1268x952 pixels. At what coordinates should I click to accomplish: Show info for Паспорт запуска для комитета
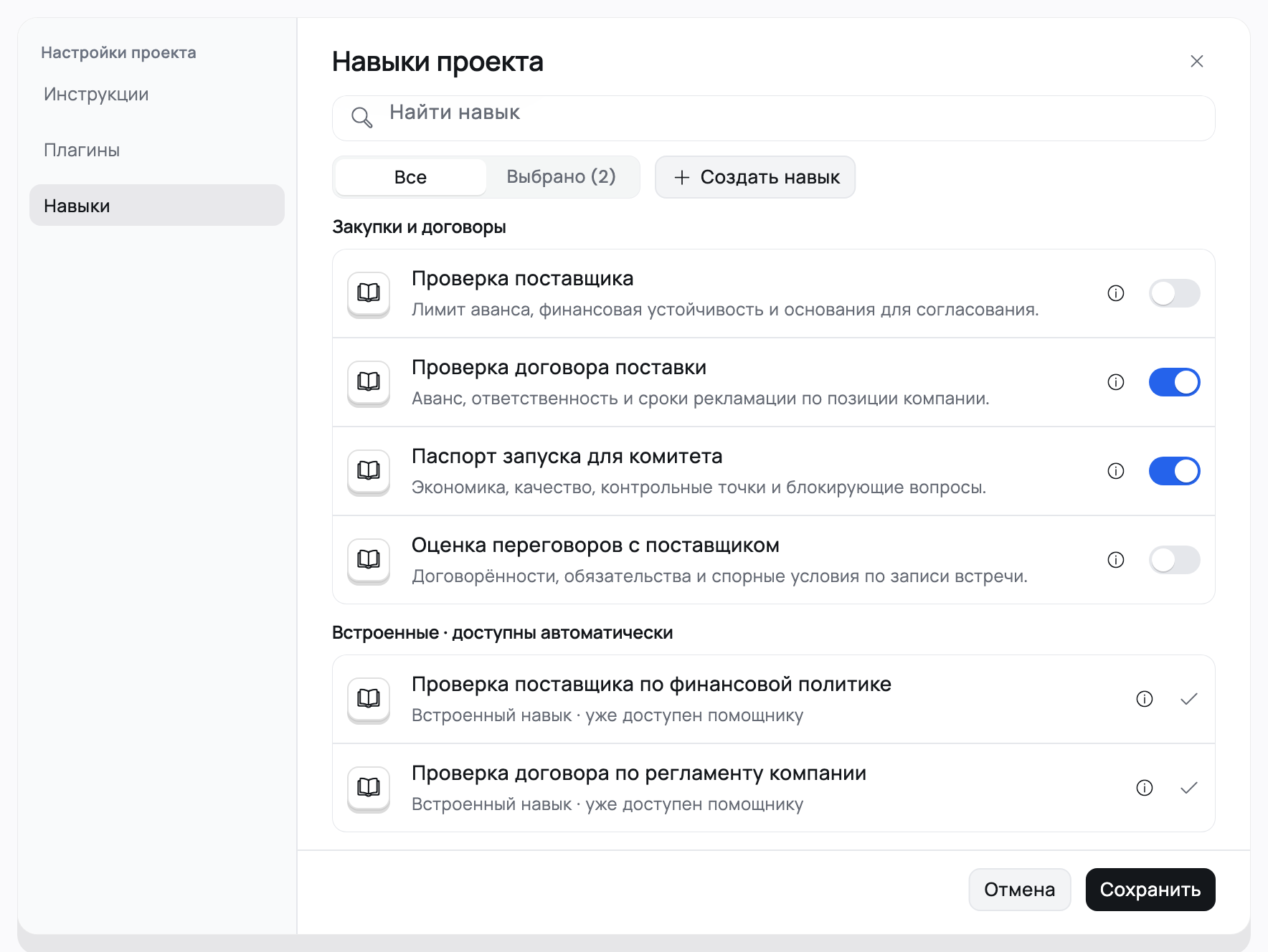(x=1116, y=471)
